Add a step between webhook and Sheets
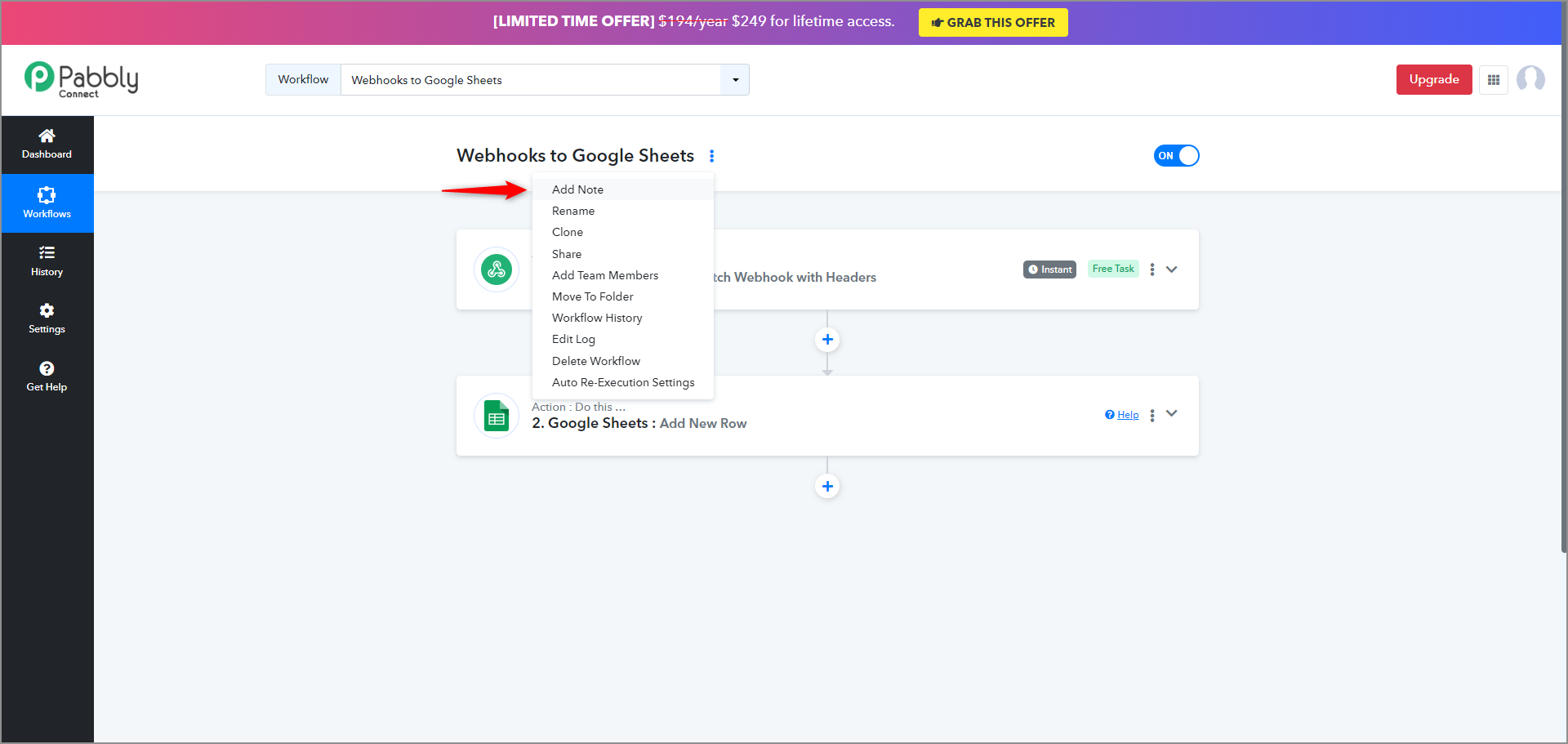1568x744 pixels. [x=827, y=340]
